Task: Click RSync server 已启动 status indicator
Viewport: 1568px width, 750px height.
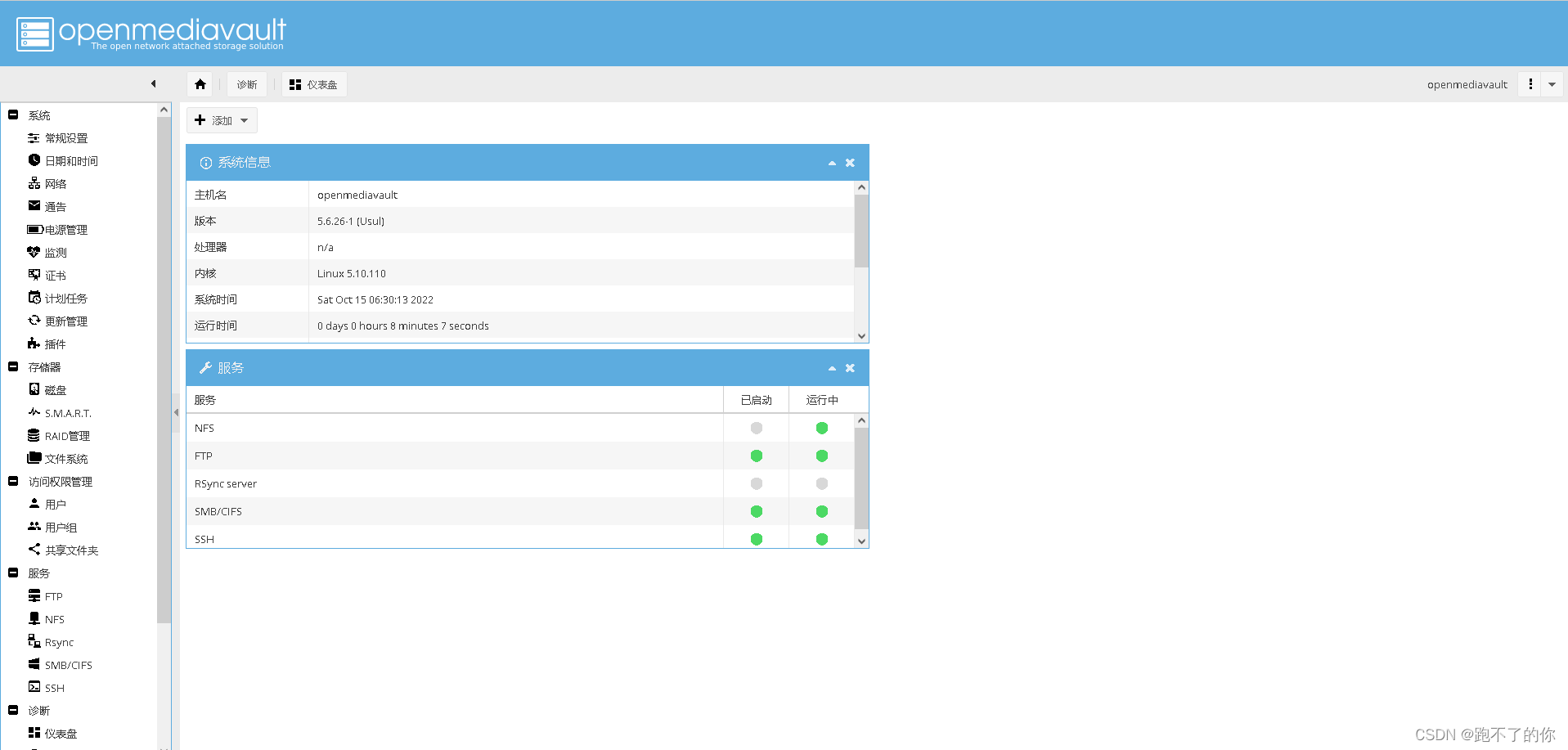Action: coord(757,483)
